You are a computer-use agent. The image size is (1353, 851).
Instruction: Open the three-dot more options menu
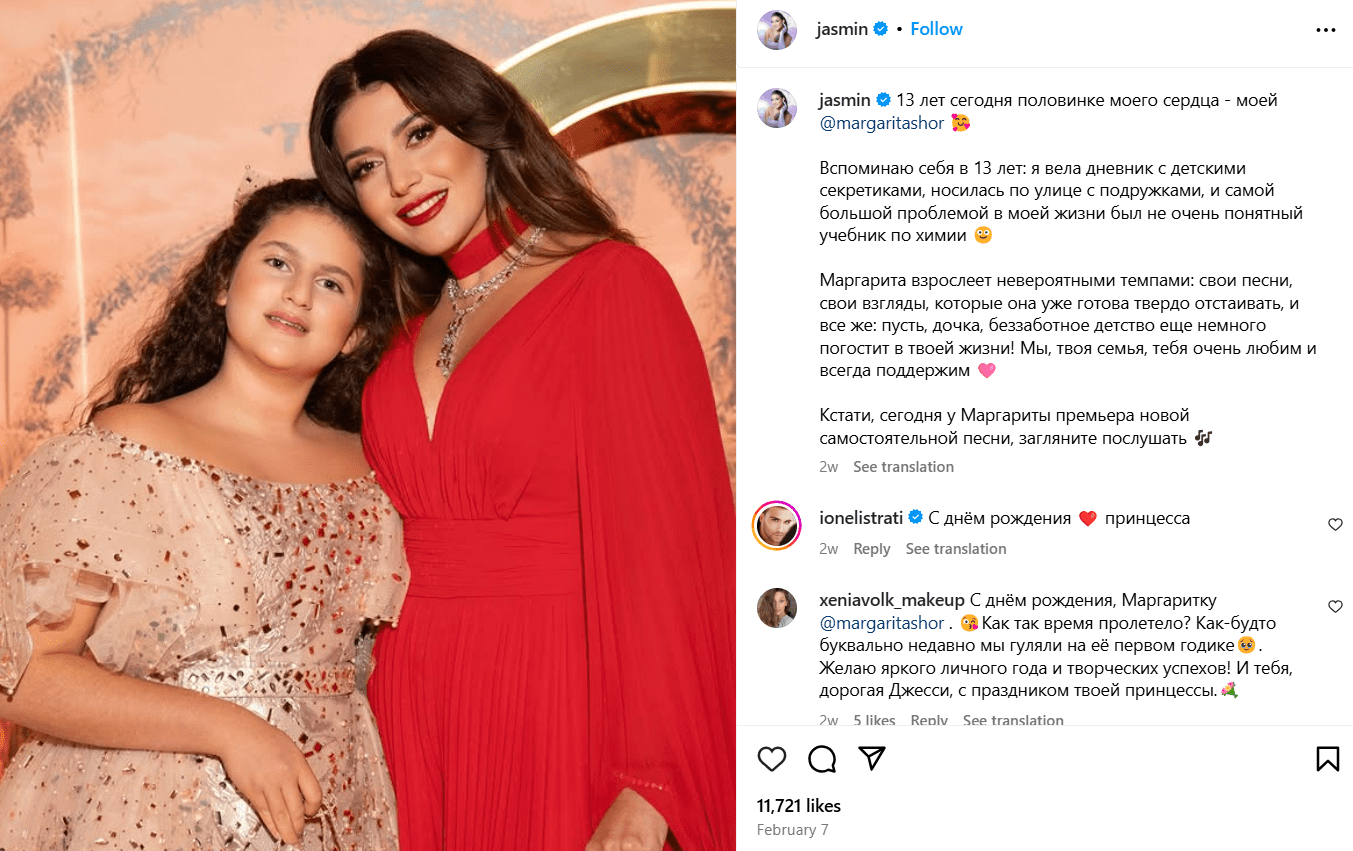[1326, 30]
